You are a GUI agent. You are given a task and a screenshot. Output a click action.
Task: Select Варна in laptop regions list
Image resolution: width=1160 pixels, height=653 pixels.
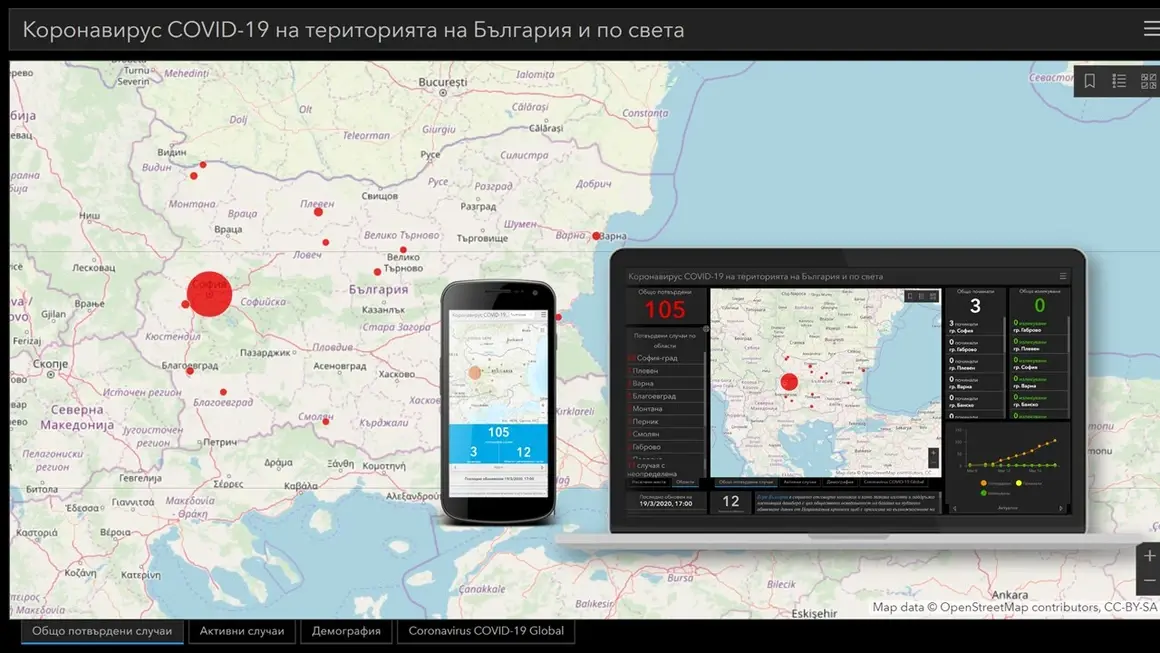pos(665,383)
